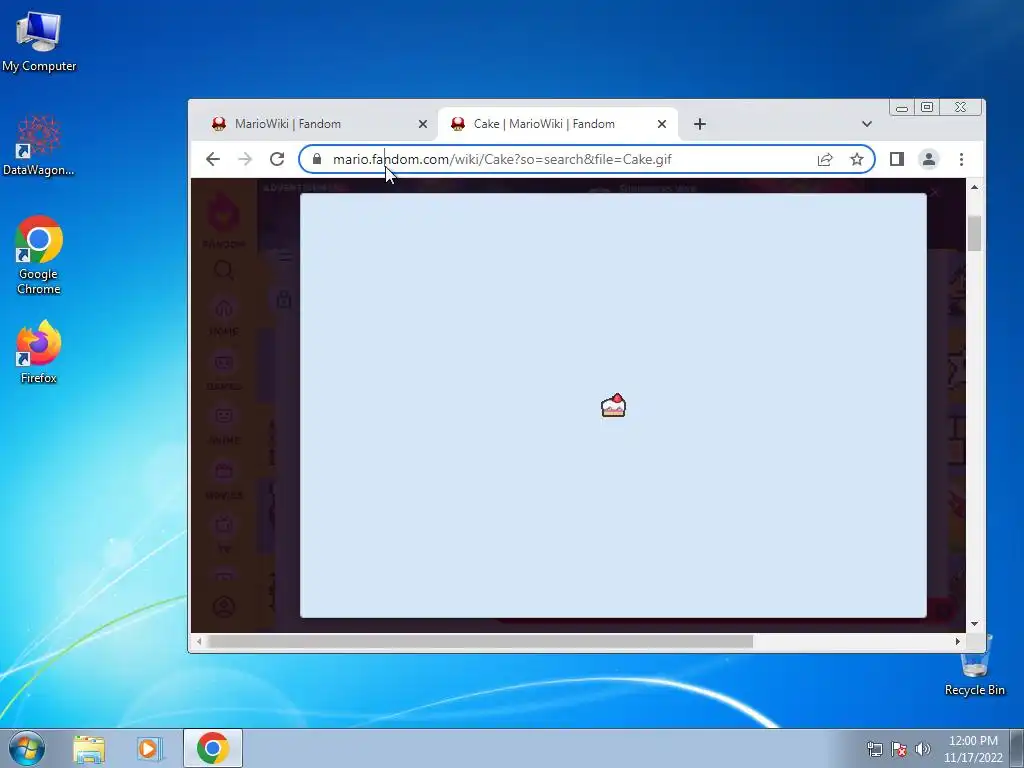The height and width of the screenshot is (768, 1024).
Task: Maximize the Chrome window
Action: click(x=927, y=108)
